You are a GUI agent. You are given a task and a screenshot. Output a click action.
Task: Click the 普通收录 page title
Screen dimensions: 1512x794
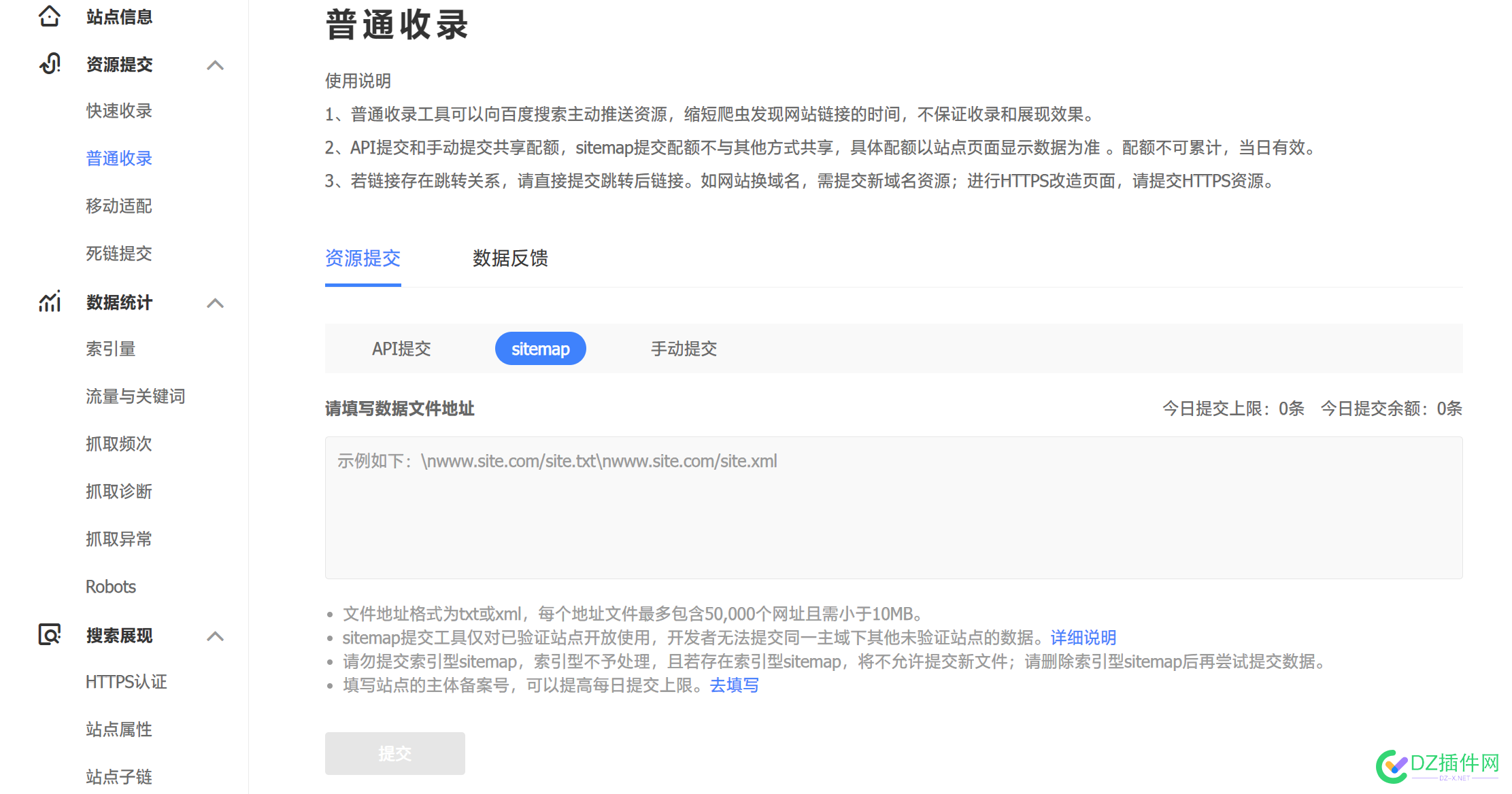(x=397, y=25)
